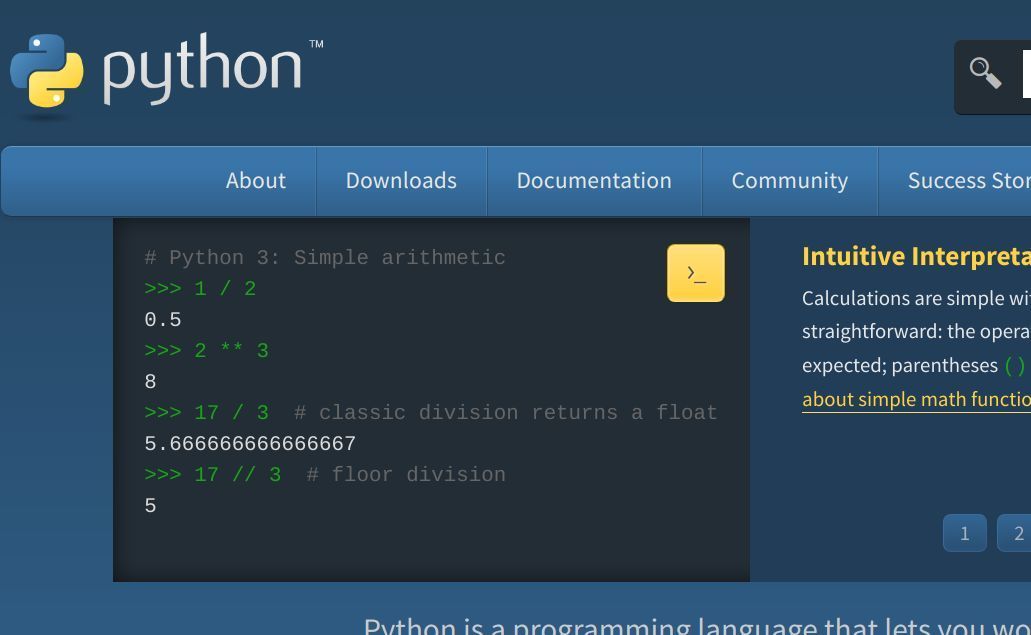Click the 'python' wordmark text
Screen dimensions: 1031x635
202,69
